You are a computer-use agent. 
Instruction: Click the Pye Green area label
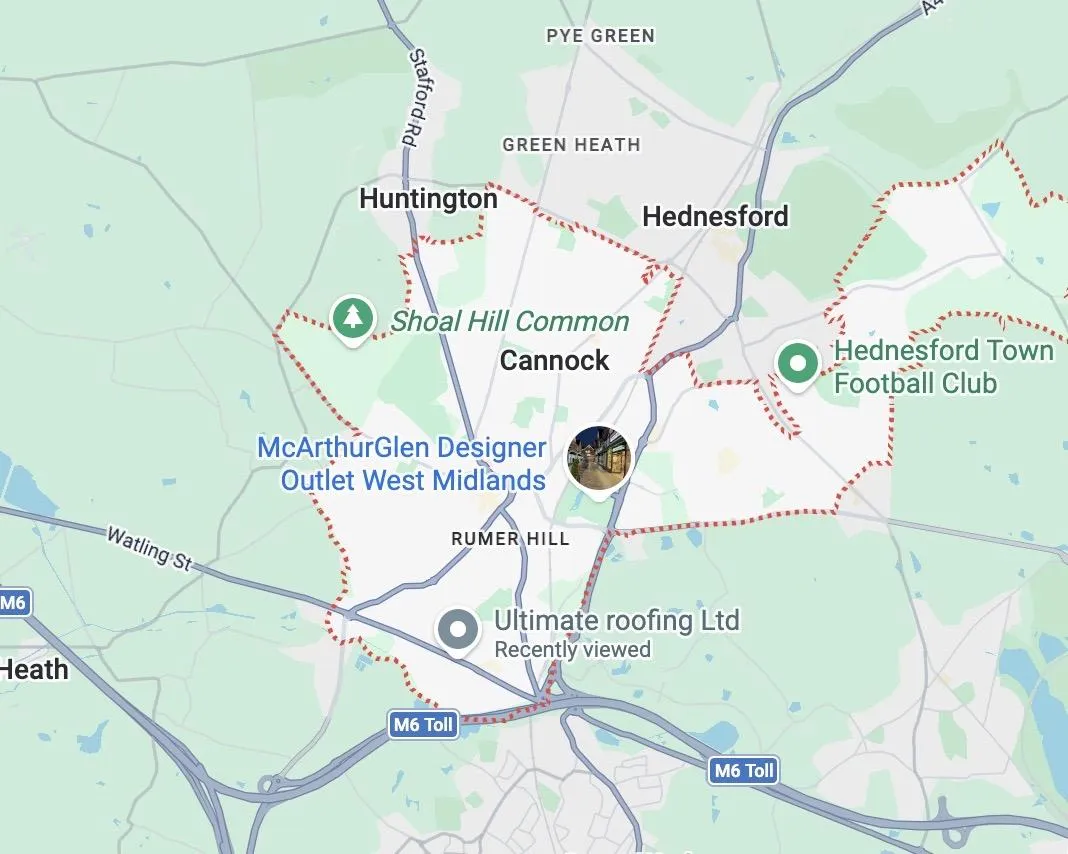coord(601,36)
